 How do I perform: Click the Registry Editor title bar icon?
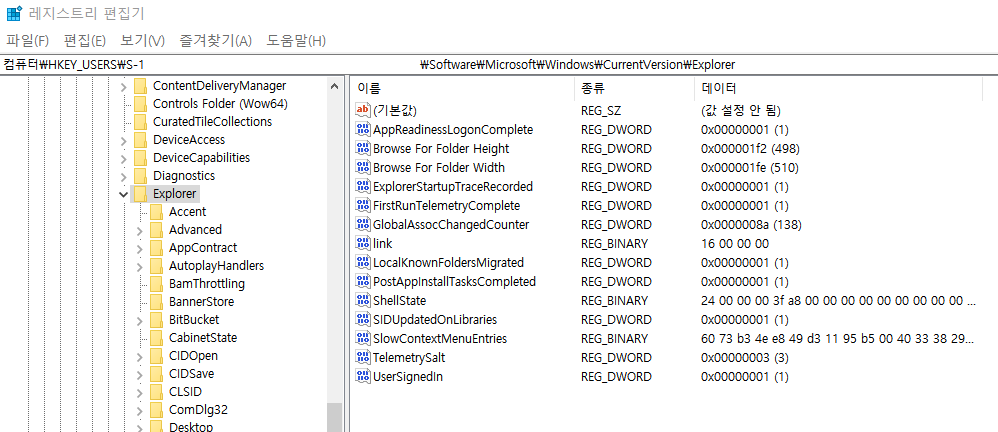tap(14, 12)
